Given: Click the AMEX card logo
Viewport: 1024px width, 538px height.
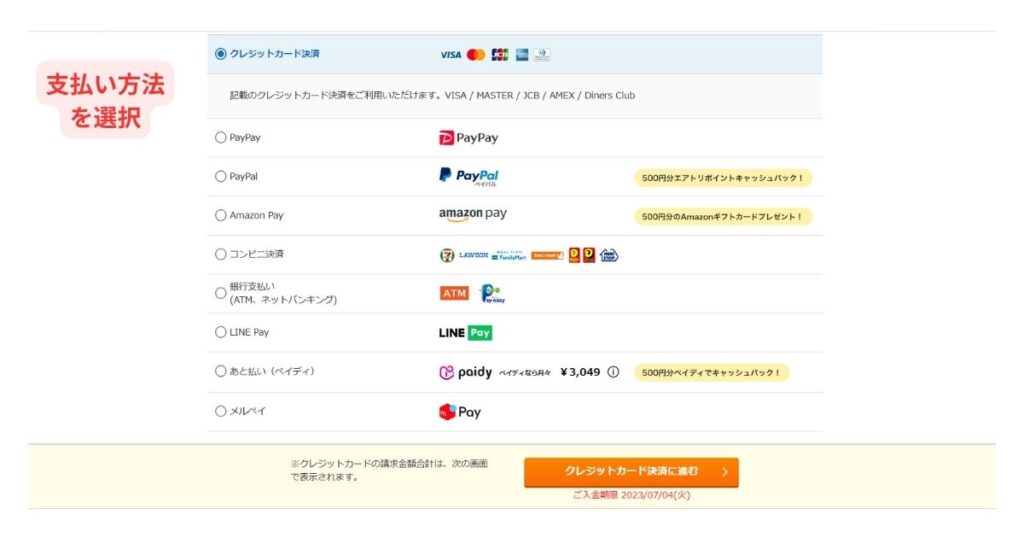Looking at the screenshot, I should (522, 55).
